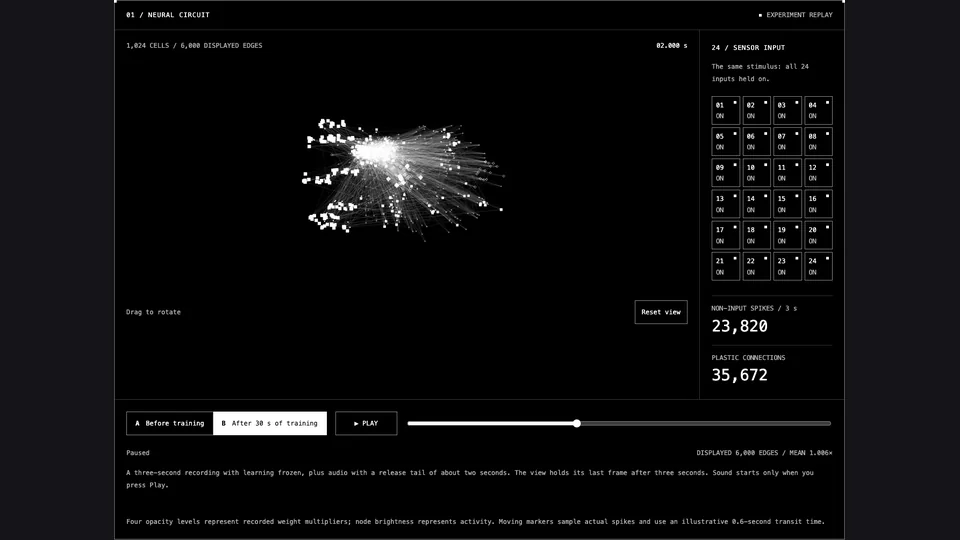Toggle sensor input 06

point(756,141)
